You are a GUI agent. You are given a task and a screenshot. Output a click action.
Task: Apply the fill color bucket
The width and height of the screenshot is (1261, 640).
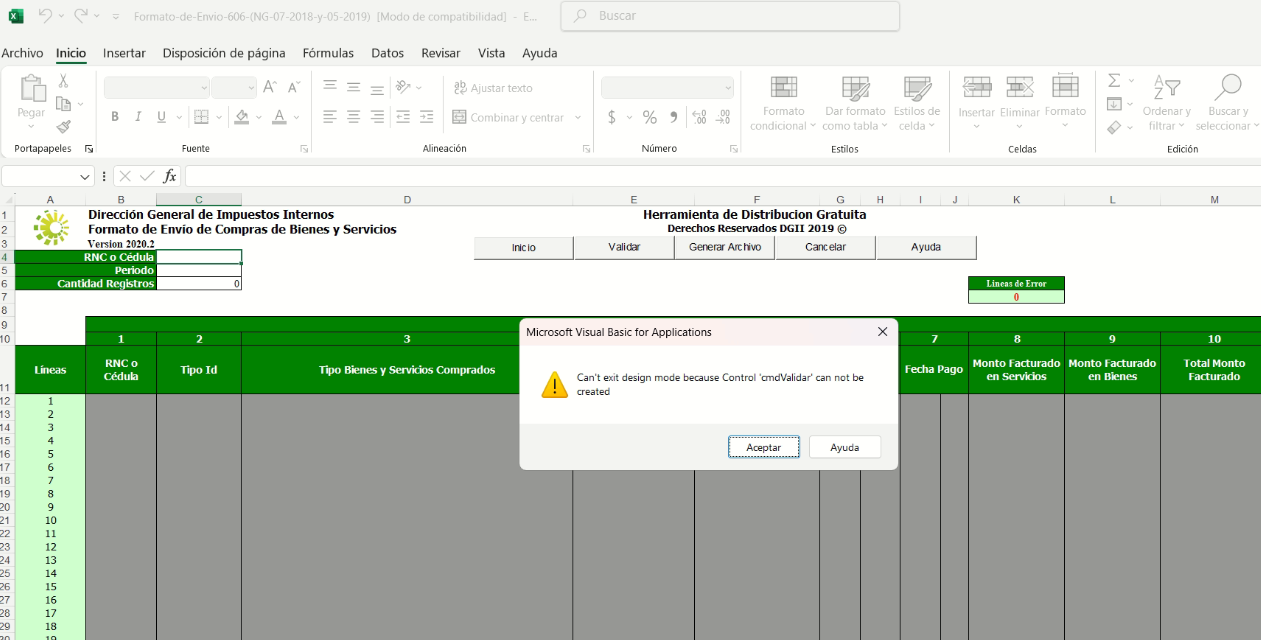click(x=241, y=117)
